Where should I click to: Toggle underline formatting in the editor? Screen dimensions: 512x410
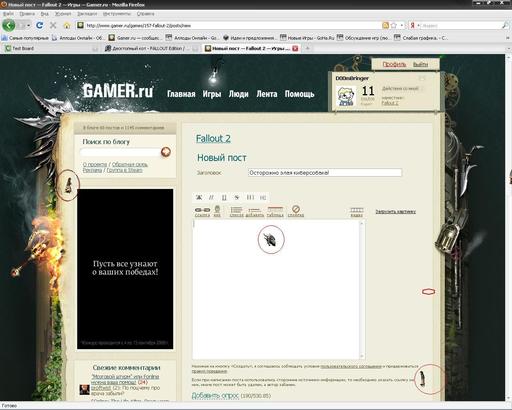pyautogui.click(x=224, y=197)
